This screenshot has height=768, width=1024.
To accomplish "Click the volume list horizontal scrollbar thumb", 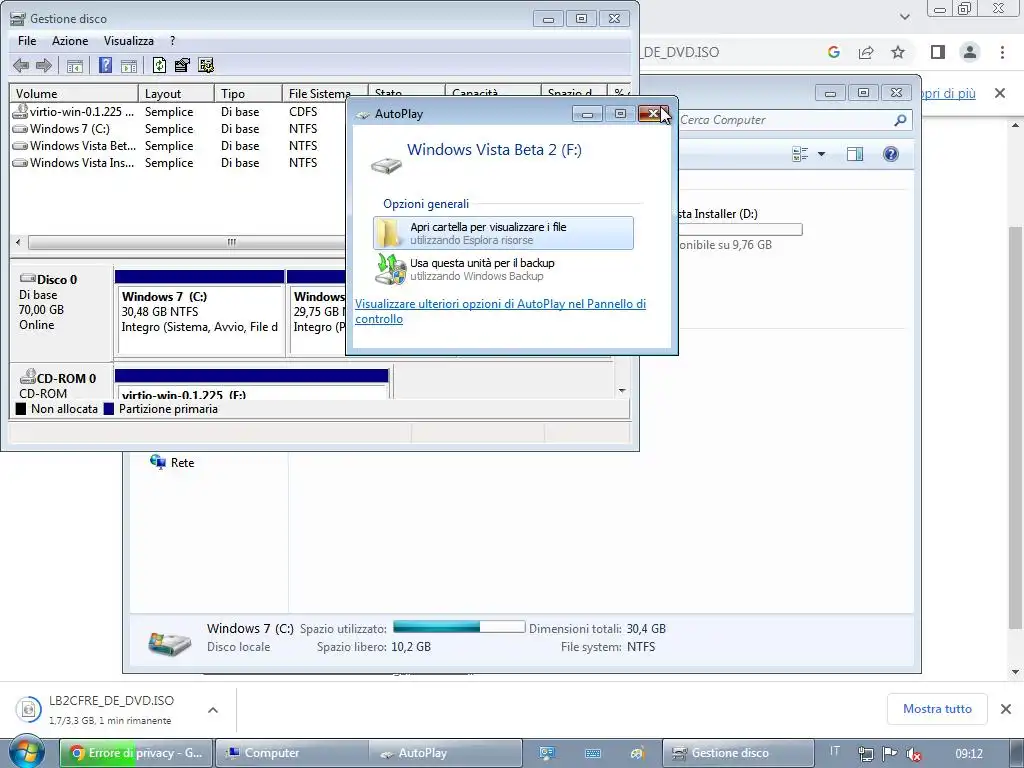I will [189, 242].
